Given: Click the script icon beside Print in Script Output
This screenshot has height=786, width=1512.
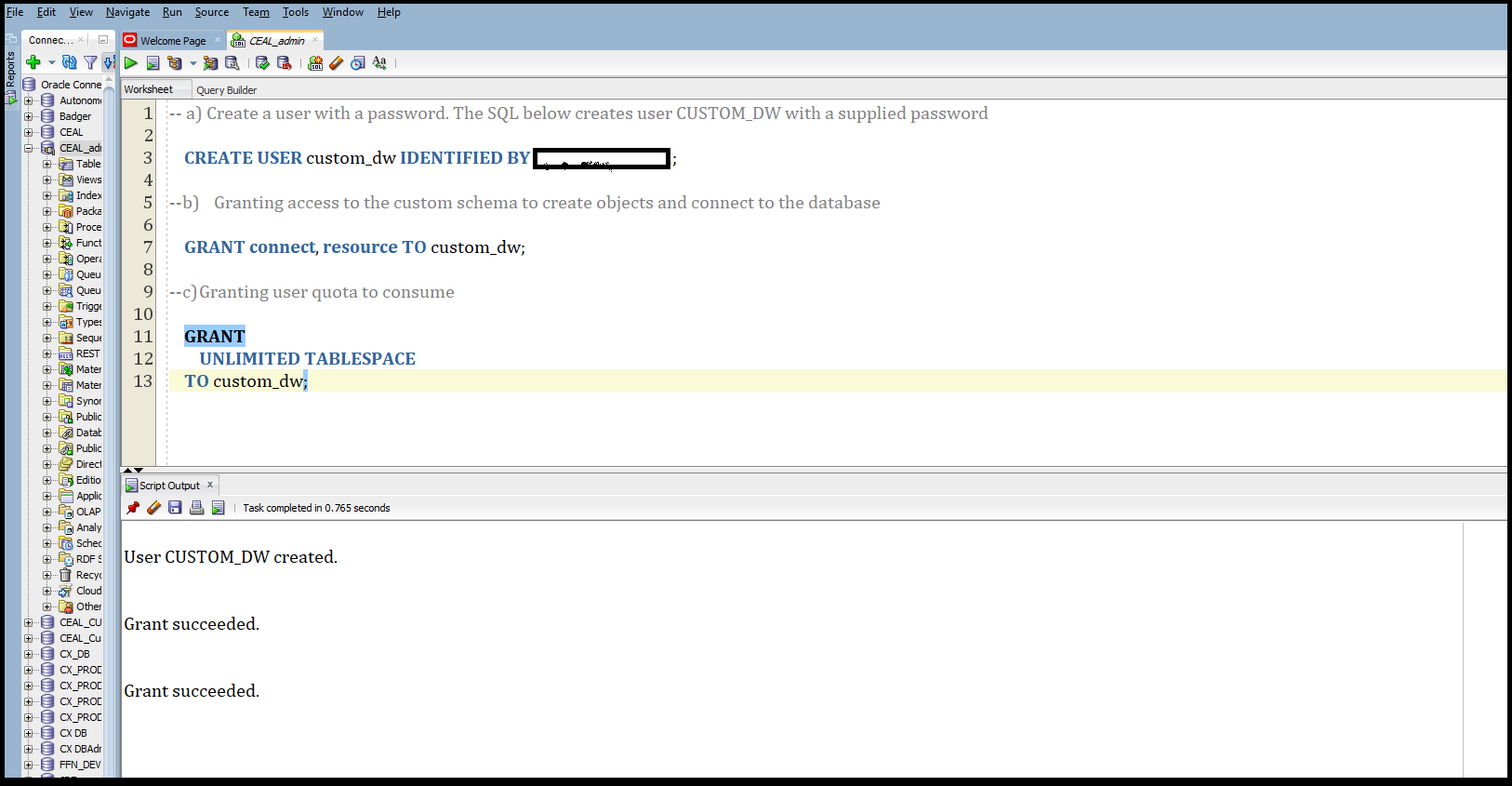Looking at the screenshot, I should click(x=218, y=508).
